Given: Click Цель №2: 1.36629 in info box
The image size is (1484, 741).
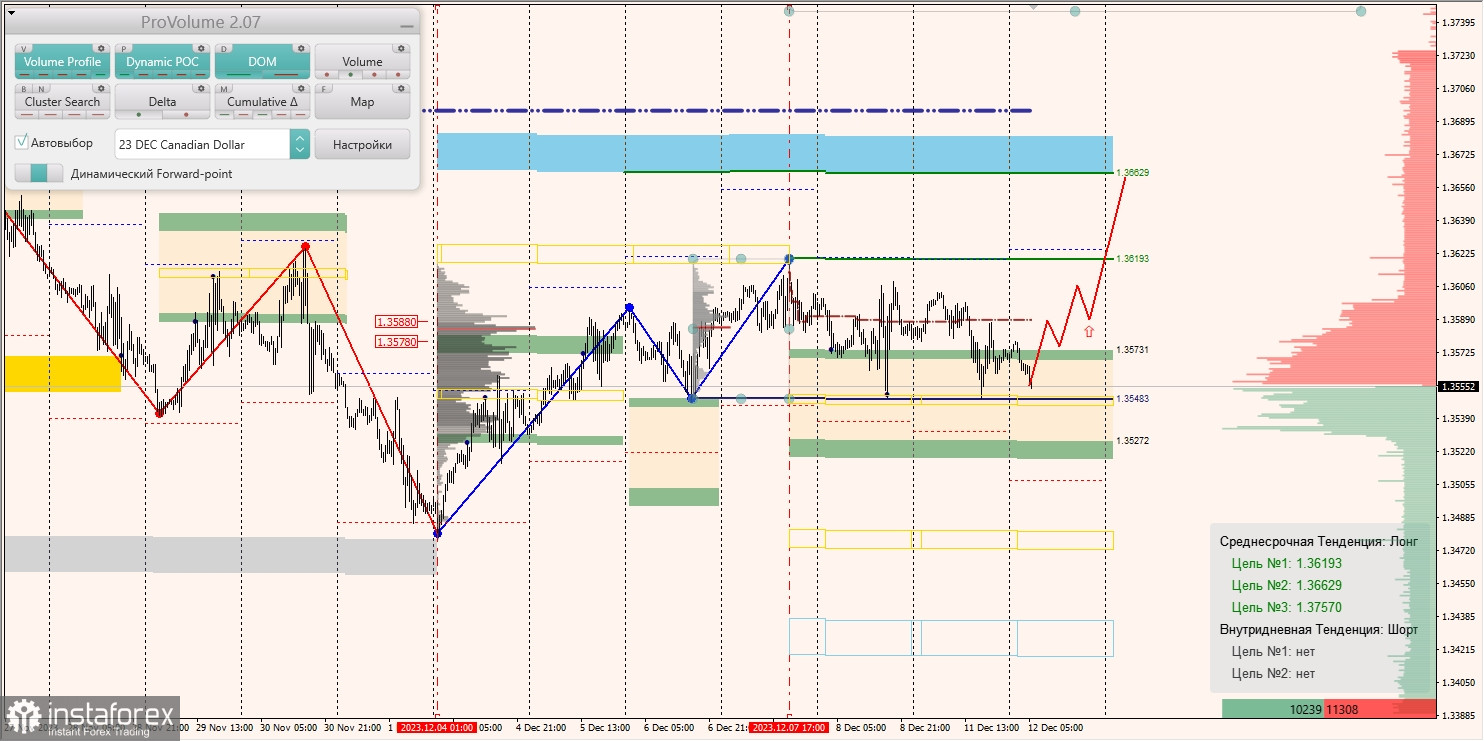Looking at the screenshot, I should (1287, 585).
